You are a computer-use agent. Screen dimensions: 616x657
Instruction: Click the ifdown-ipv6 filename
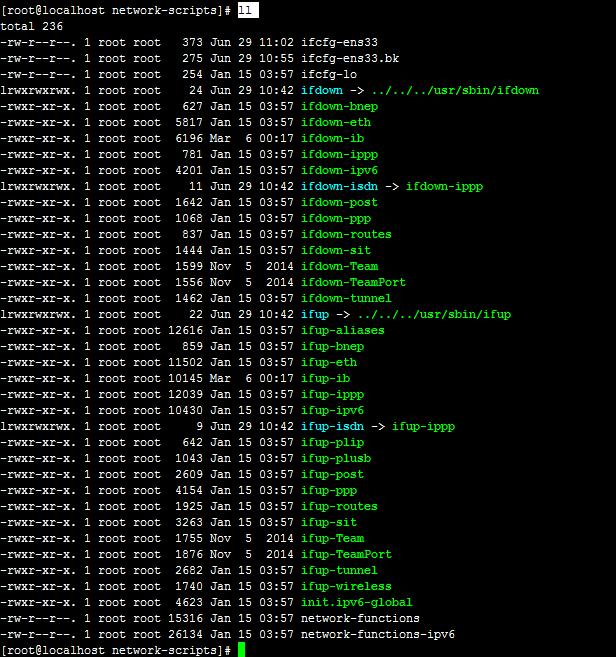point(339,170)
